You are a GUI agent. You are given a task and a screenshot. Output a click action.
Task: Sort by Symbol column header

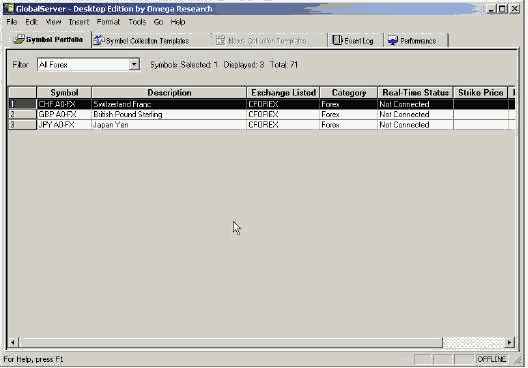tap(64, 93)
